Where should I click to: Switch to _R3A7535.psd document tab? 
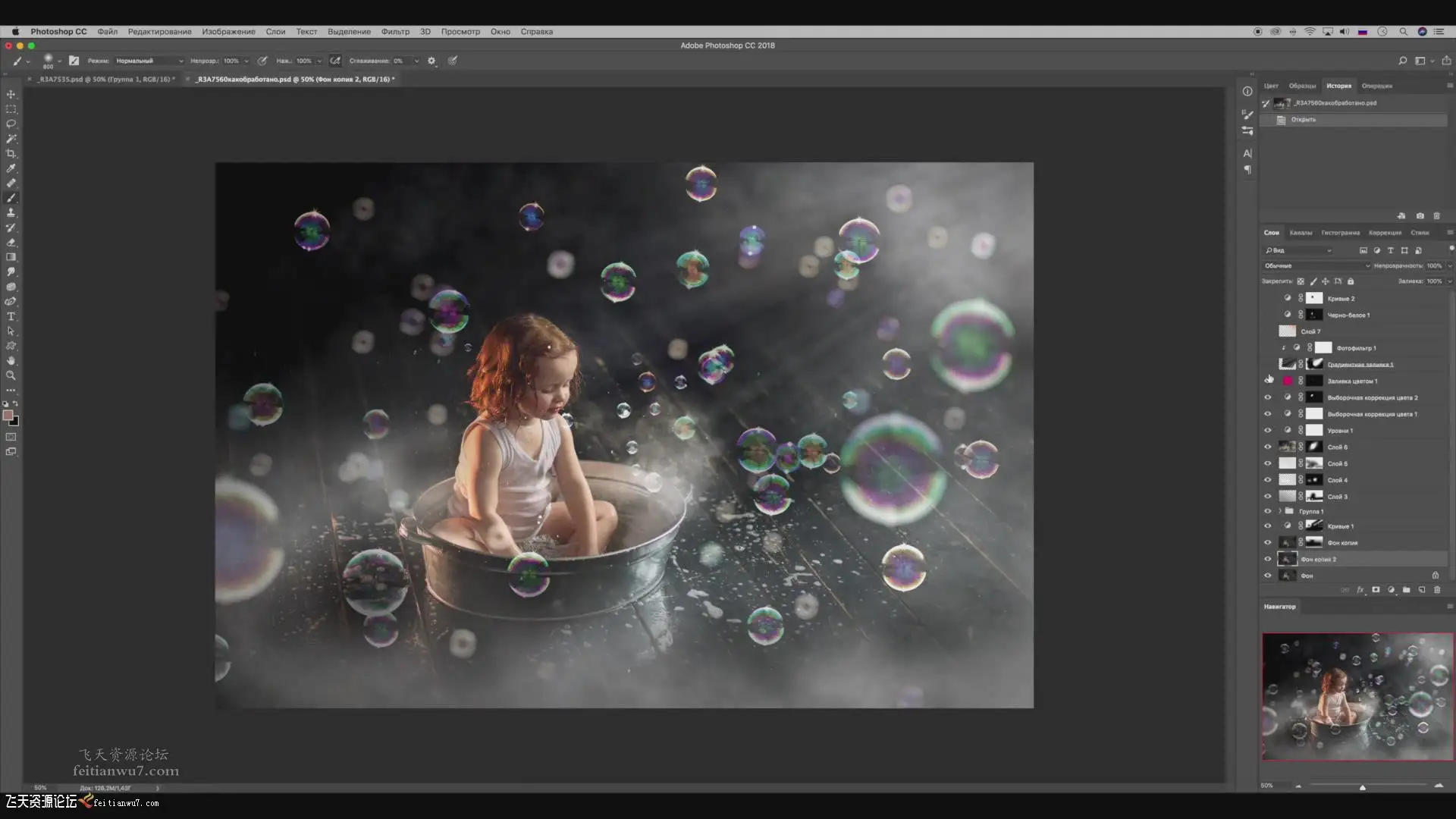pyautogui.click(x=105, y=79)
